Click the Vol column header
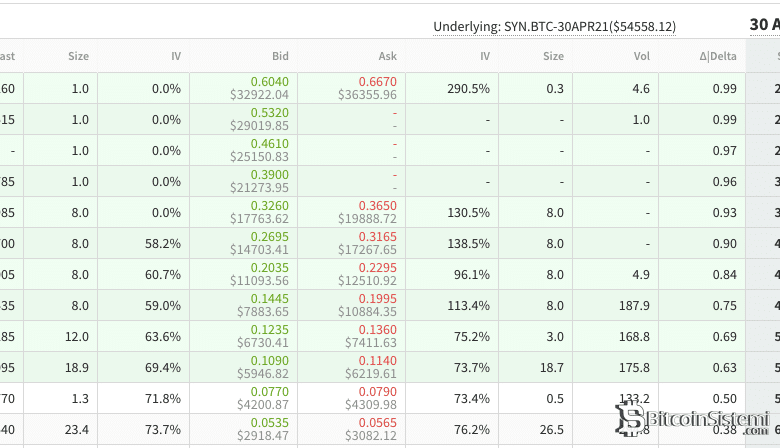This screenshot has width=780, height=448. [x=641, y=57]
